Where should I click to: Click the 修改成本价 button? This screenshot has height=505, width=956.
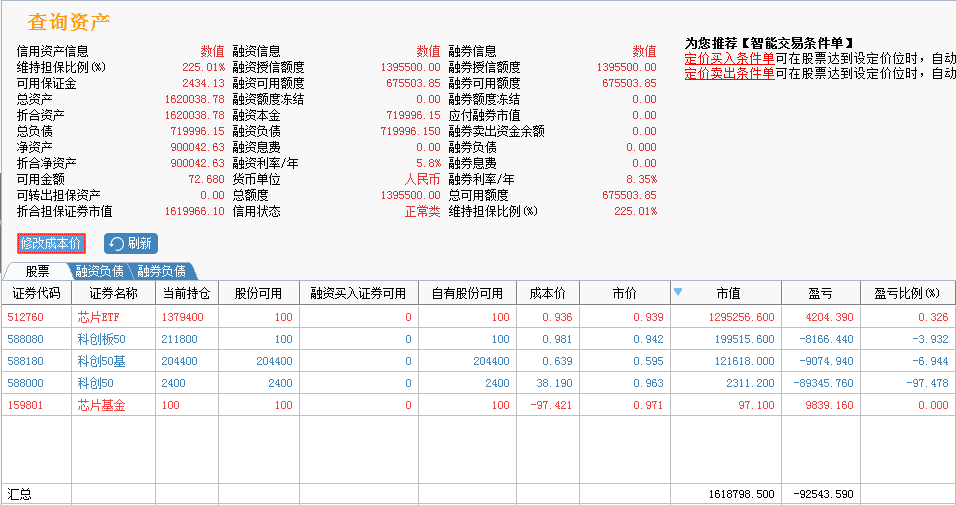click(x=51, y=243)
